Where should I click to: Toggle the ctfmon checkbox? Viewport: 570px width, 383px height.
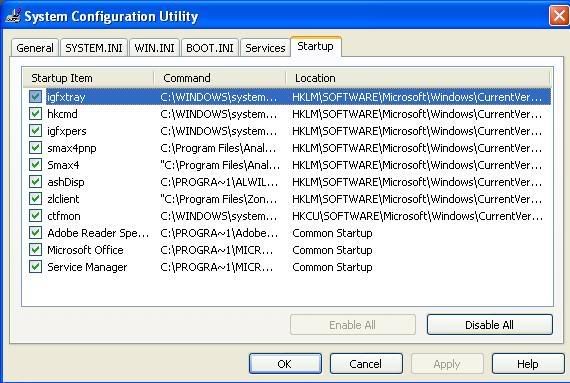35,216
